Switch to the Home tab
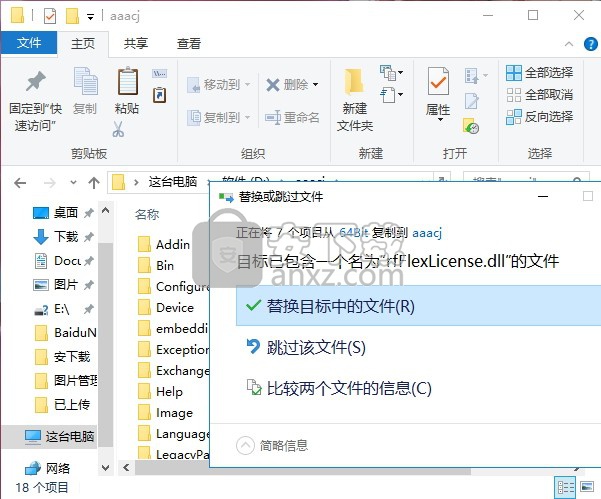 pyautogui.click(x=83, y=43)
